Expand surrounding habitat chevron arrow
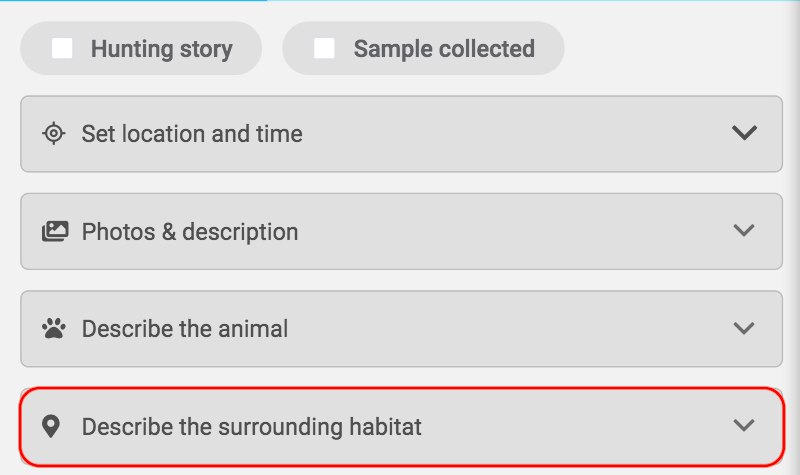Image resolution: width=800 pixels, height=475 pixels. tap(744, 425)
